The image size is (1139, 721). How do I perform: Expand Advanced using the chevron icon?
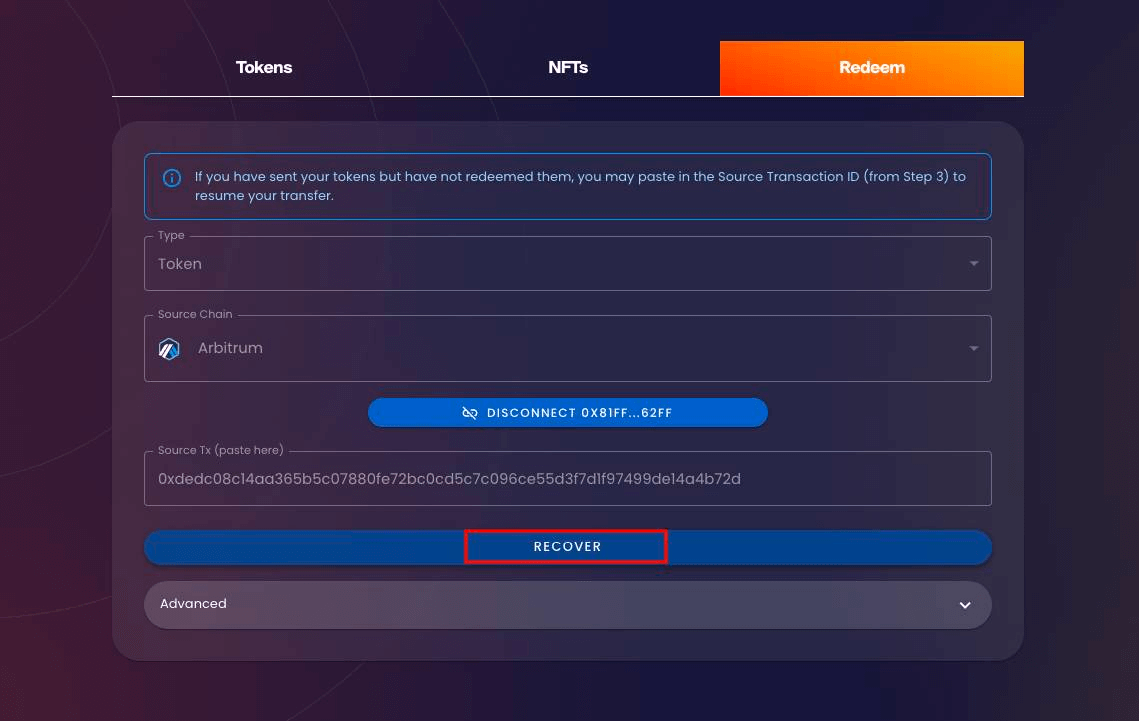(965, 605)
